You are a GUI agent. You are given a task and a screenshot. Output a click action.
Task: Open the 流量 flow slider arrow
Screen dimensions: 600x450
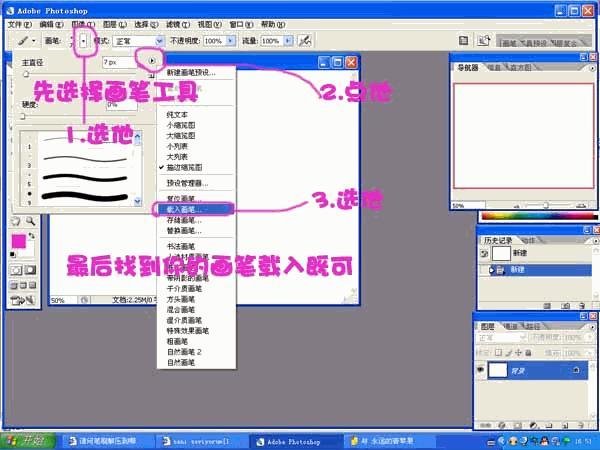288,41
